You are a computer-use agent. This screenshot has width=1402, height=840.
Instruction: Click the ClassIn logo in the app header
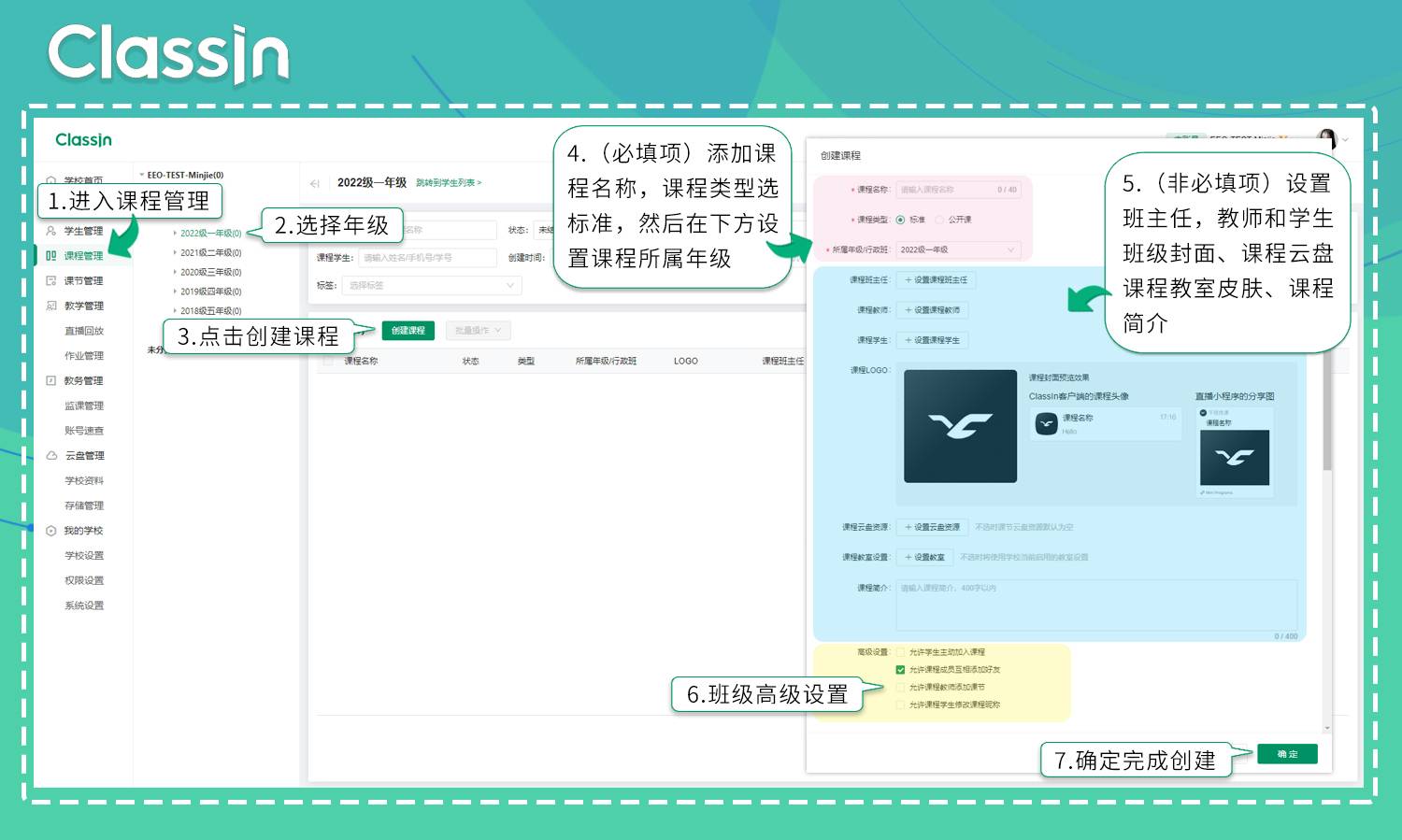pos(83,139)
